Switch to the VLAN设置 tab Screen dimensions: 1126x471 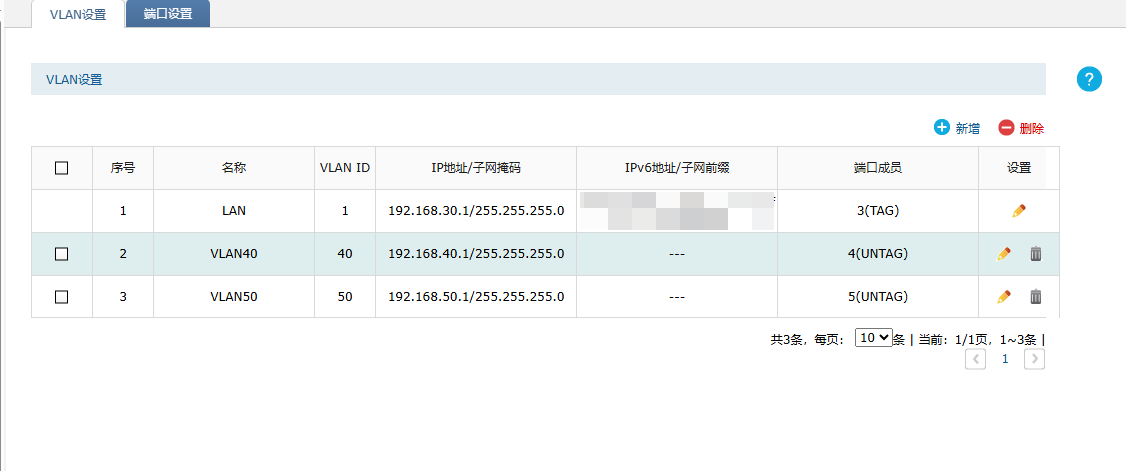click(x=78, y=14)
